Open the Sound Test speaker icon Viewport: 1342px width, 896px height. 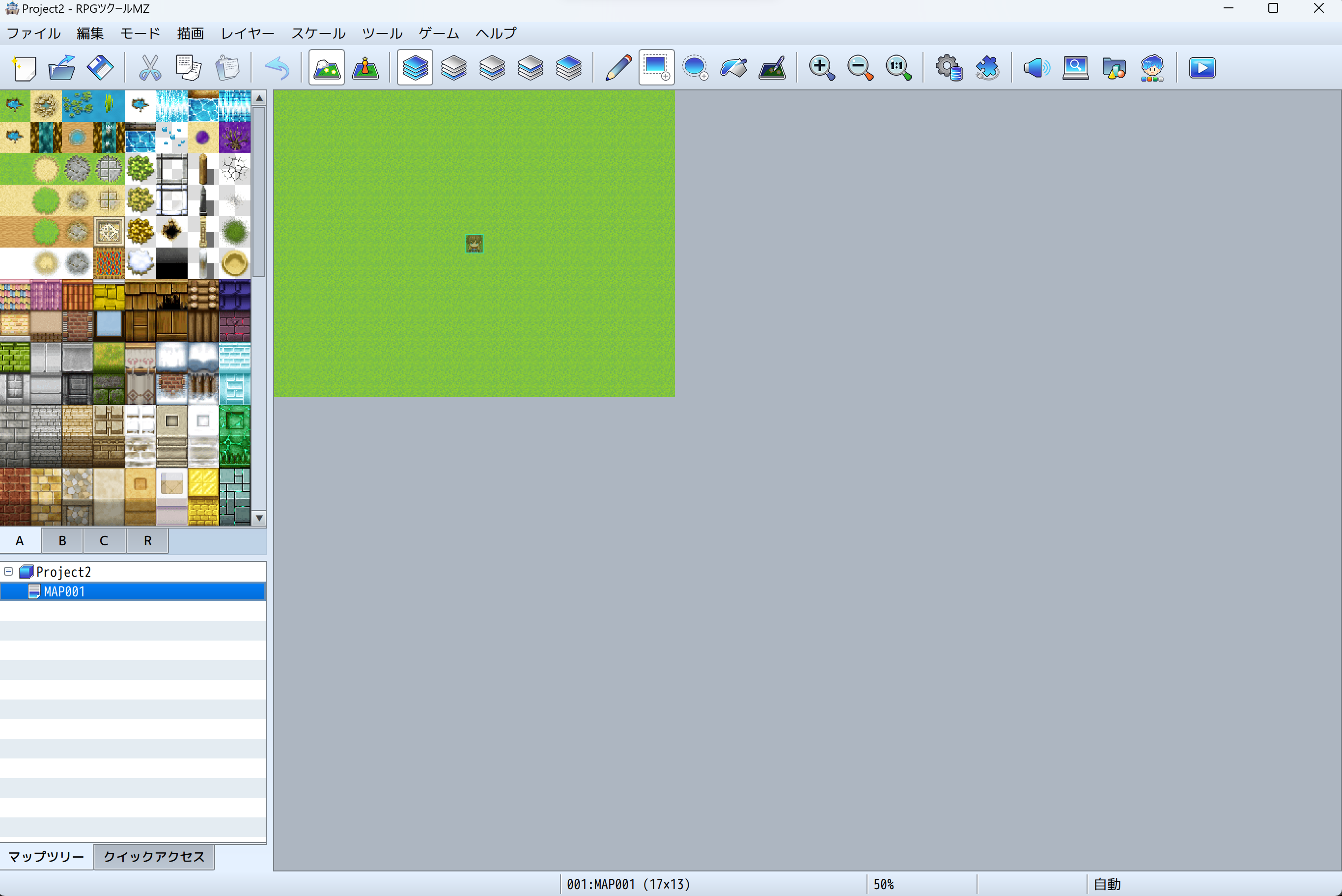point(1036,68)
